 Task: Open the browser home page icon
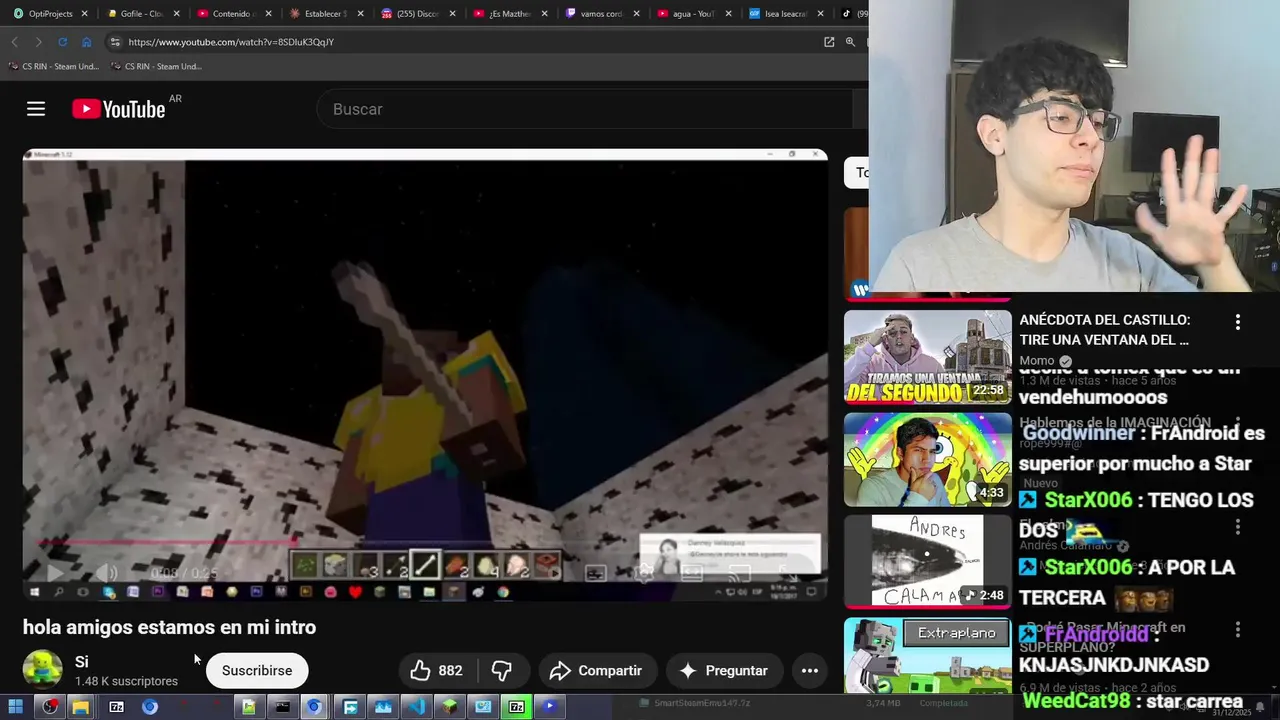pos(87,42)
